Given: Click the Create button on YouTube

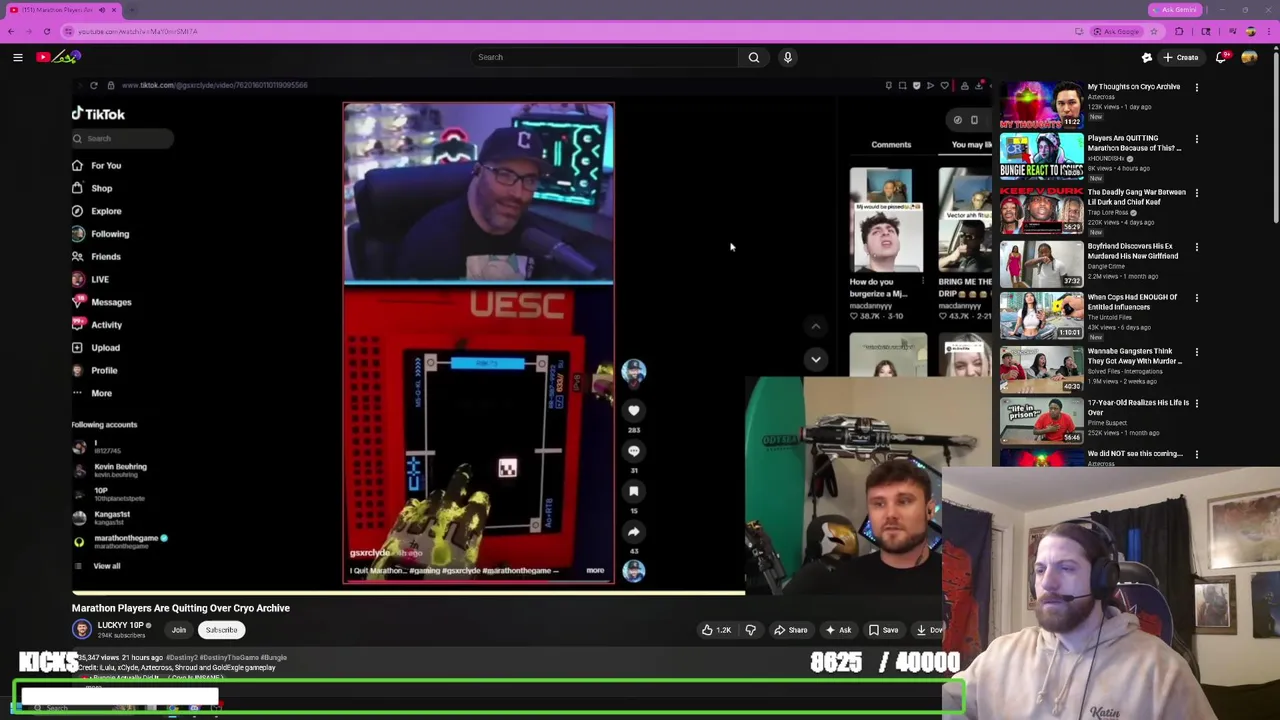Looking at the screenshot, I should [x=1180, y=57].
